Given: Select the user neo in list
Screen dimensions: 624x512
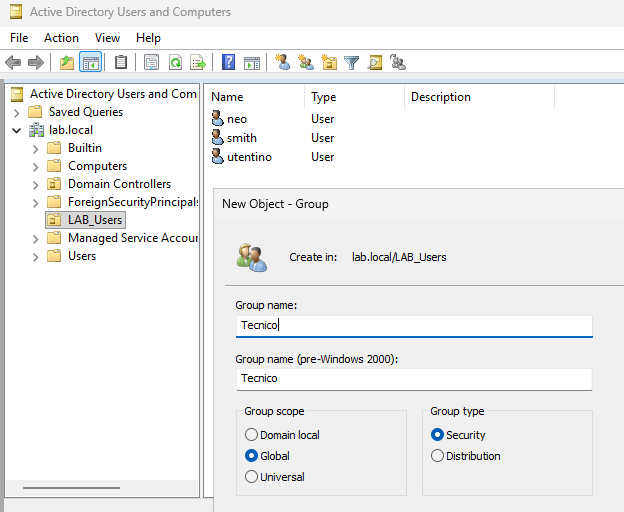Looking at the screenshot, I should pos(236,119).
